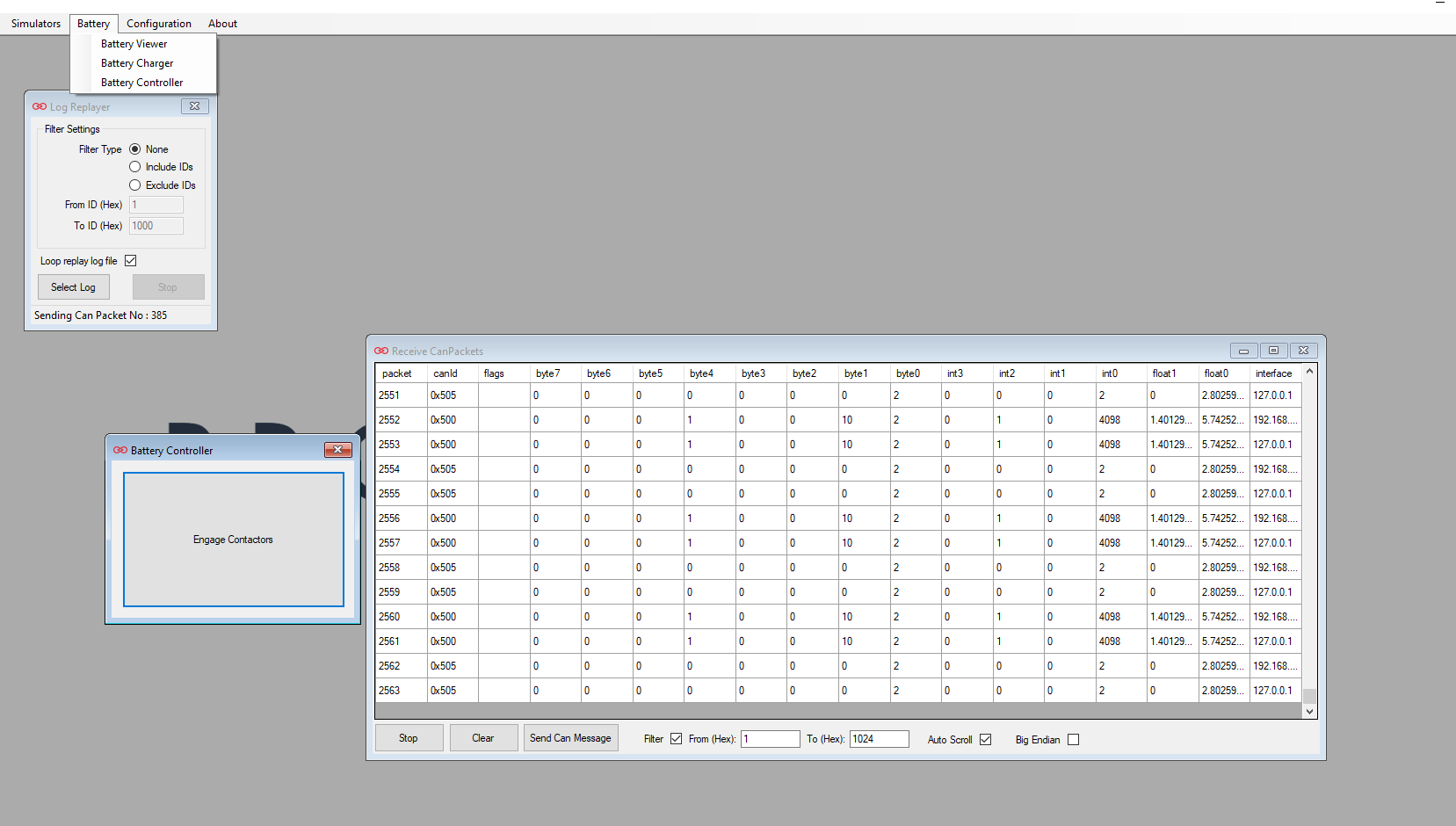Choose Battery Charger from the Battery menu
Screen dimensions: 1456x826
pos(143,63)
